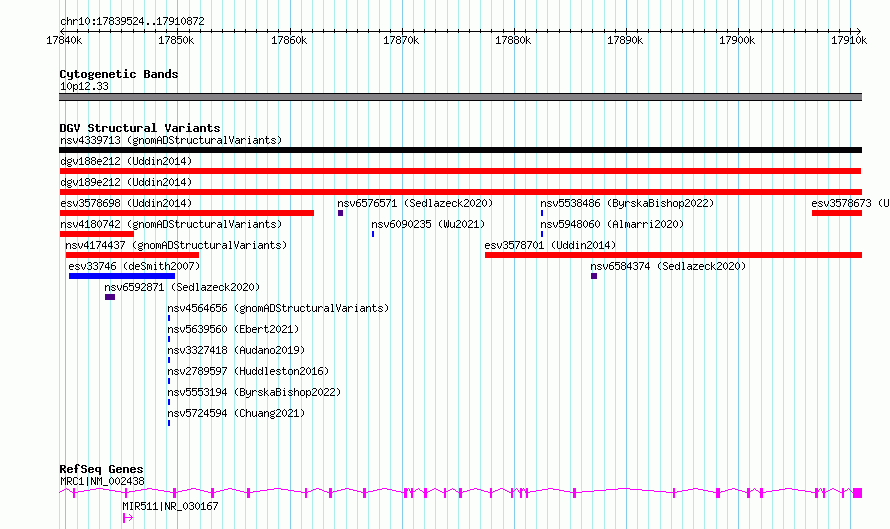Click the 17900k ruler tick label

point(737,40)
